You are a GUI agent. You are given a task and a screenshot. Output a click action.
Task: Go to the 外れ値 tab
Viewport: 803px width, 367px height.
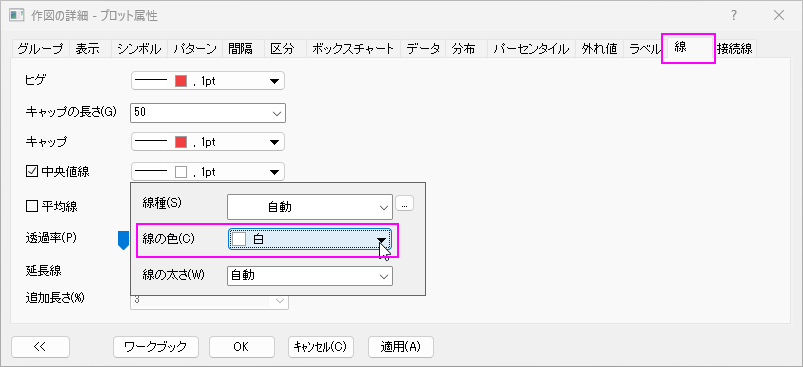pyautogui.click(x=599, y=49)
